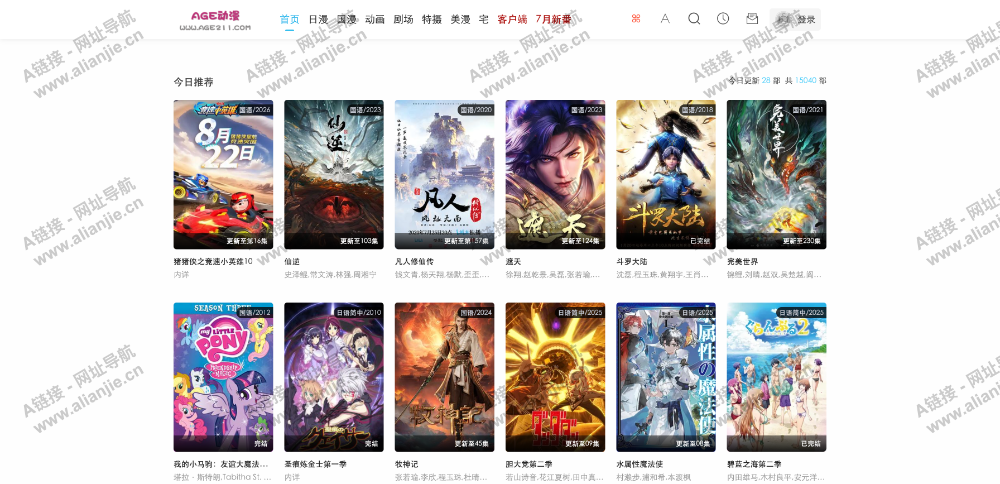Click the 仙逆 title link
1000x484 pixels.
click(x=291, y=261)
